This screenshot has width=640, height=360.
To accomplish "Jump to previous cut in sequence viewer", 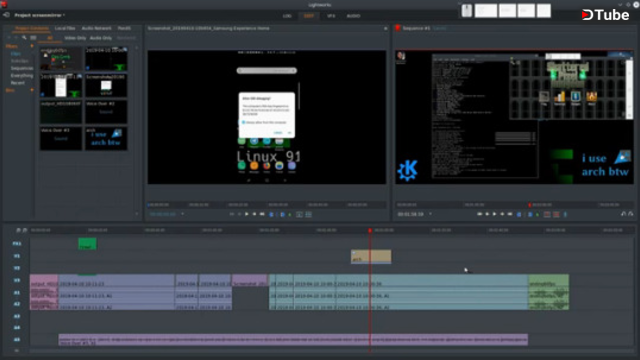I will 480,214.
